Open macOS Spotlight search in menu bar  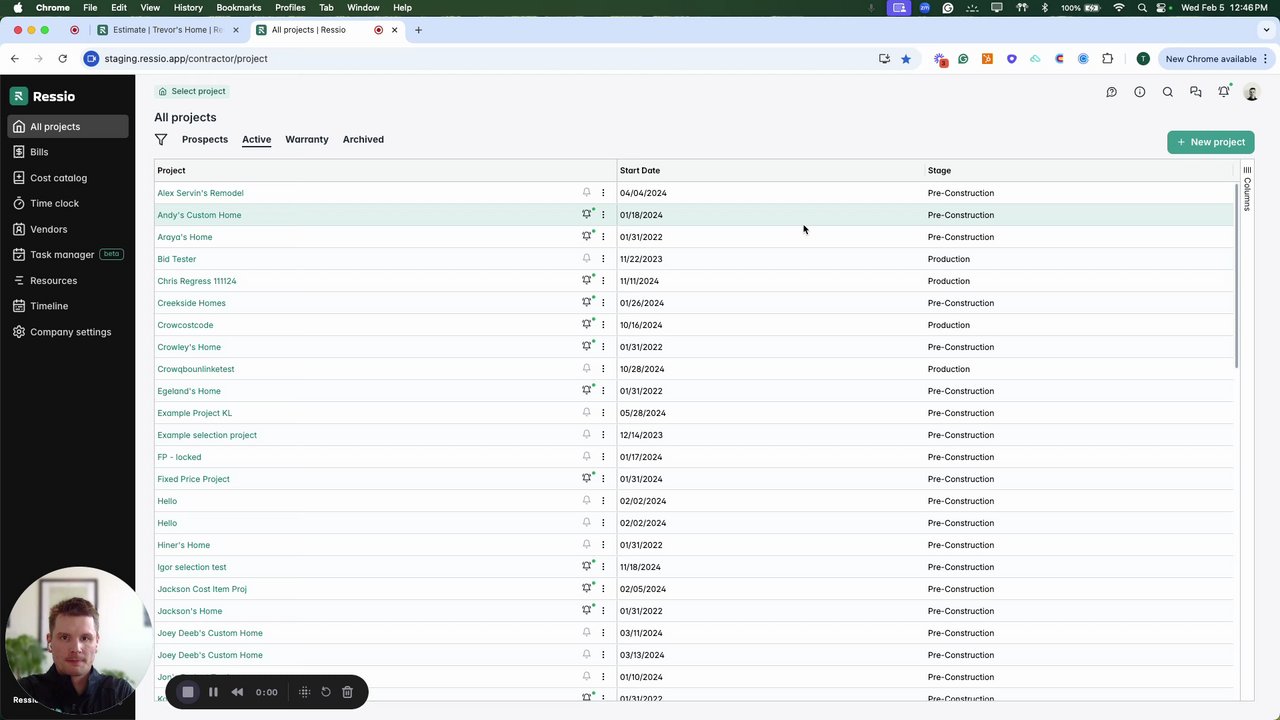[x=1142, y=8]
